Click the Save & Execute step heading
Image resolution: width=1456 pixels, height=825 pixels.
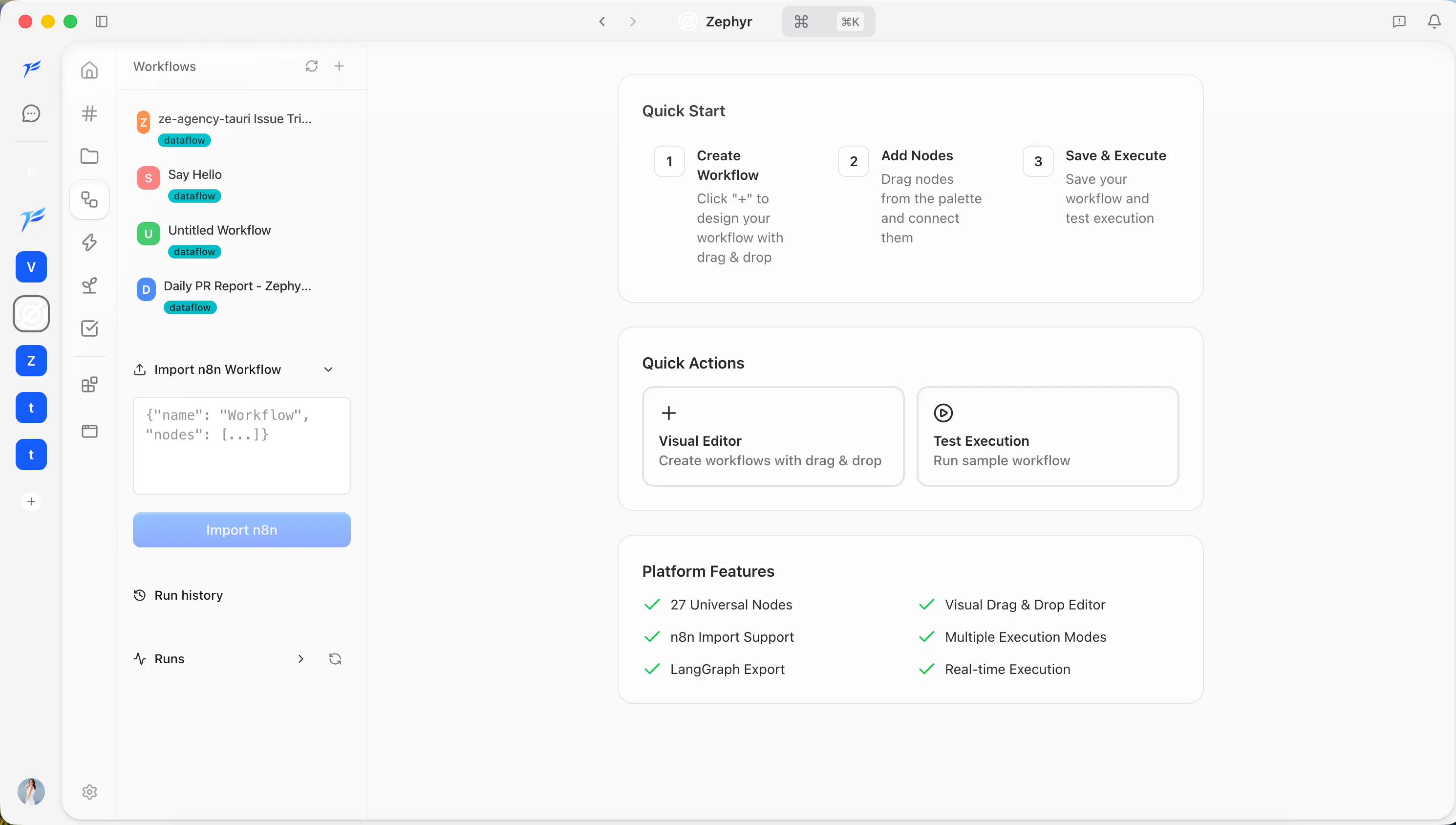point(1115,156)
